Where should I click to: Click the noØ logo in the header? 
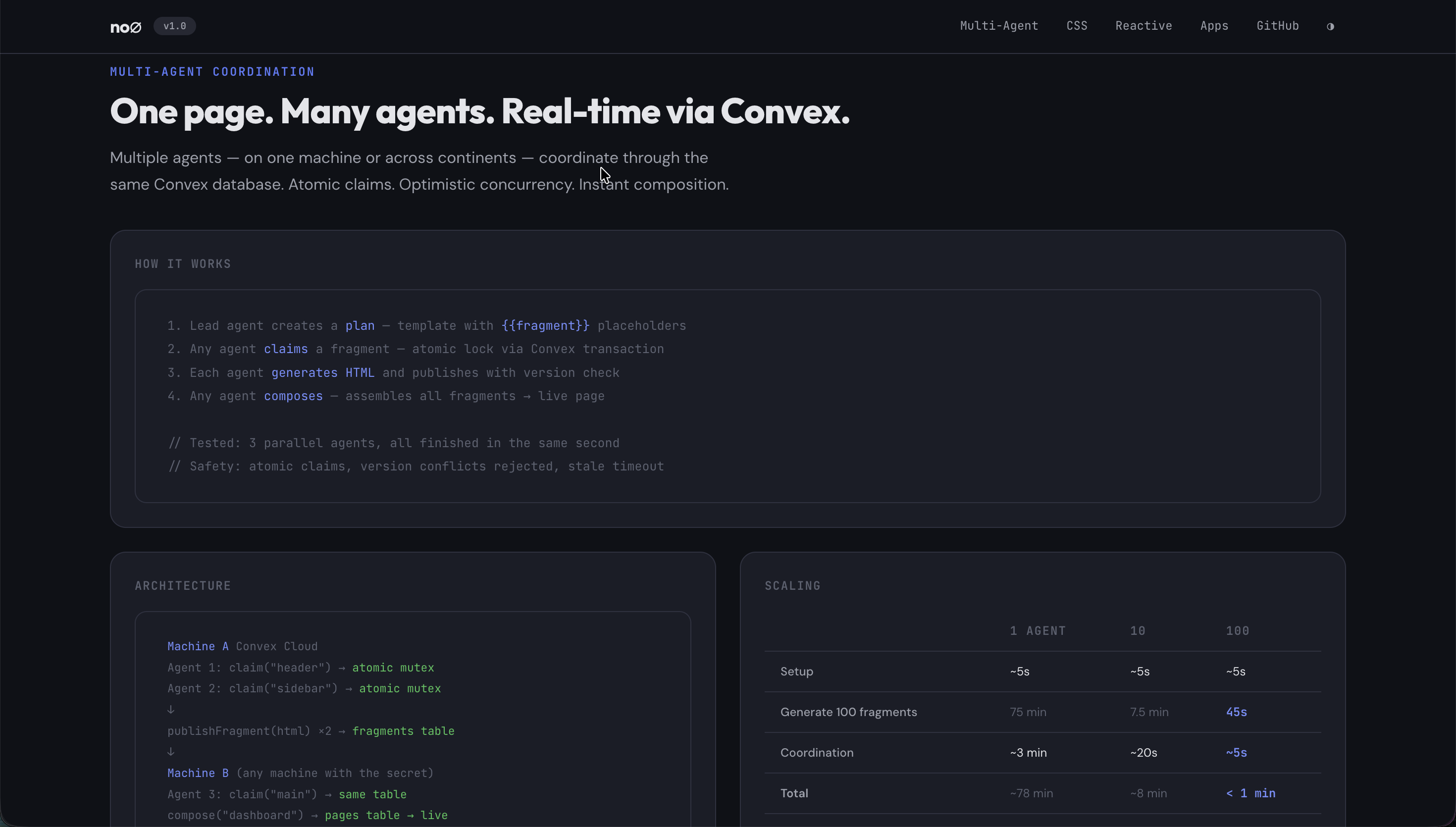[125, 26]
